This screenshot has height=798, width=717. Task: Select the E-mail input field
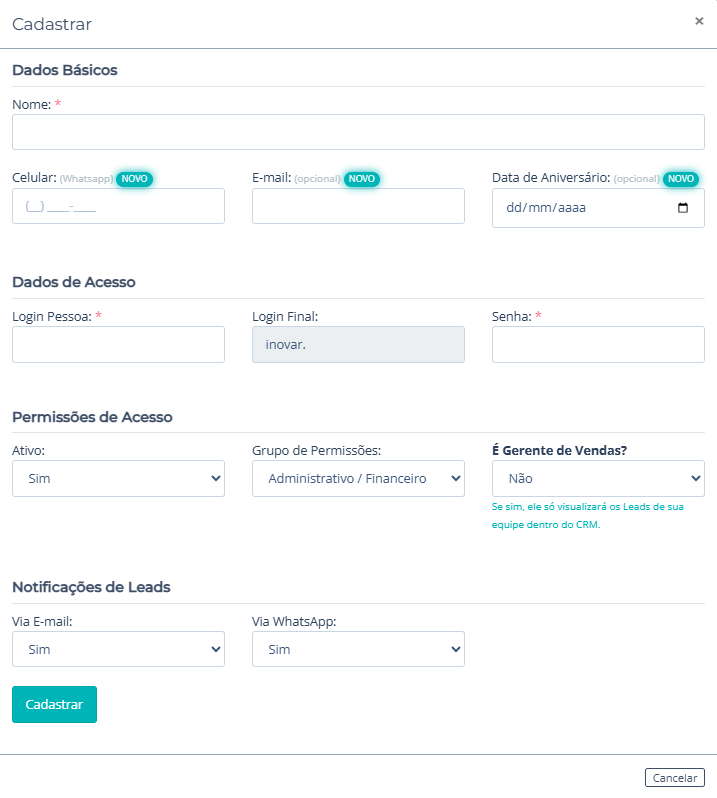click(358, 206)
